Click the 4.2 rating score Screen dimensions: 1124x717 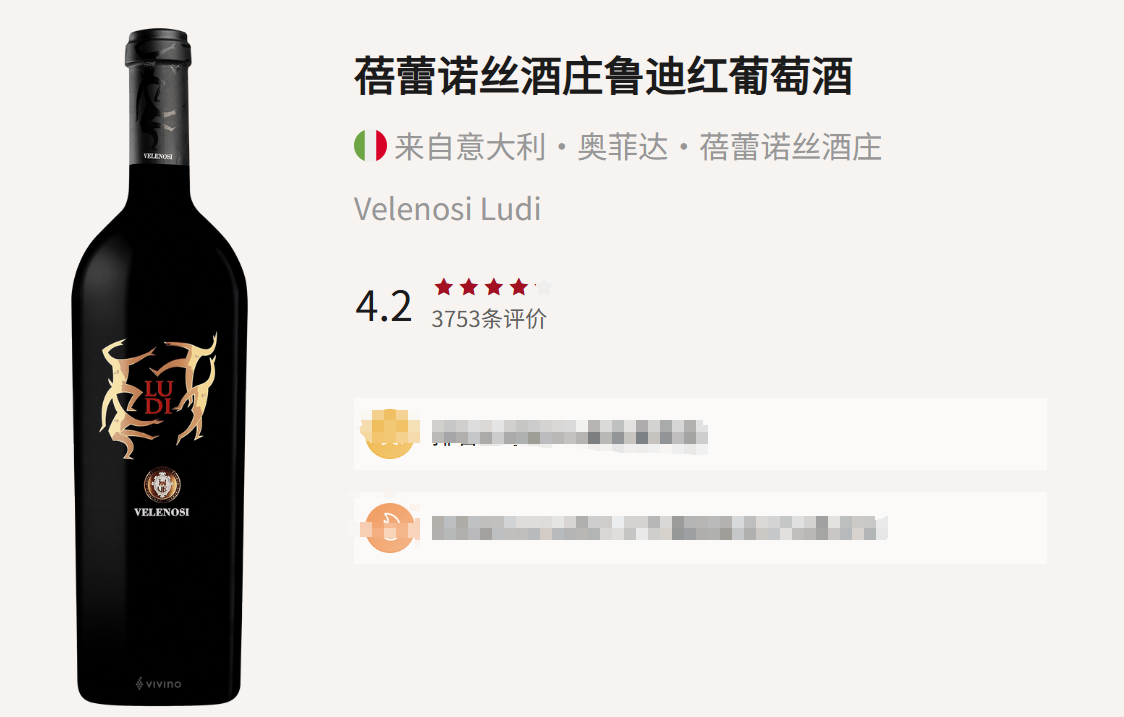[x=384, y=306]
